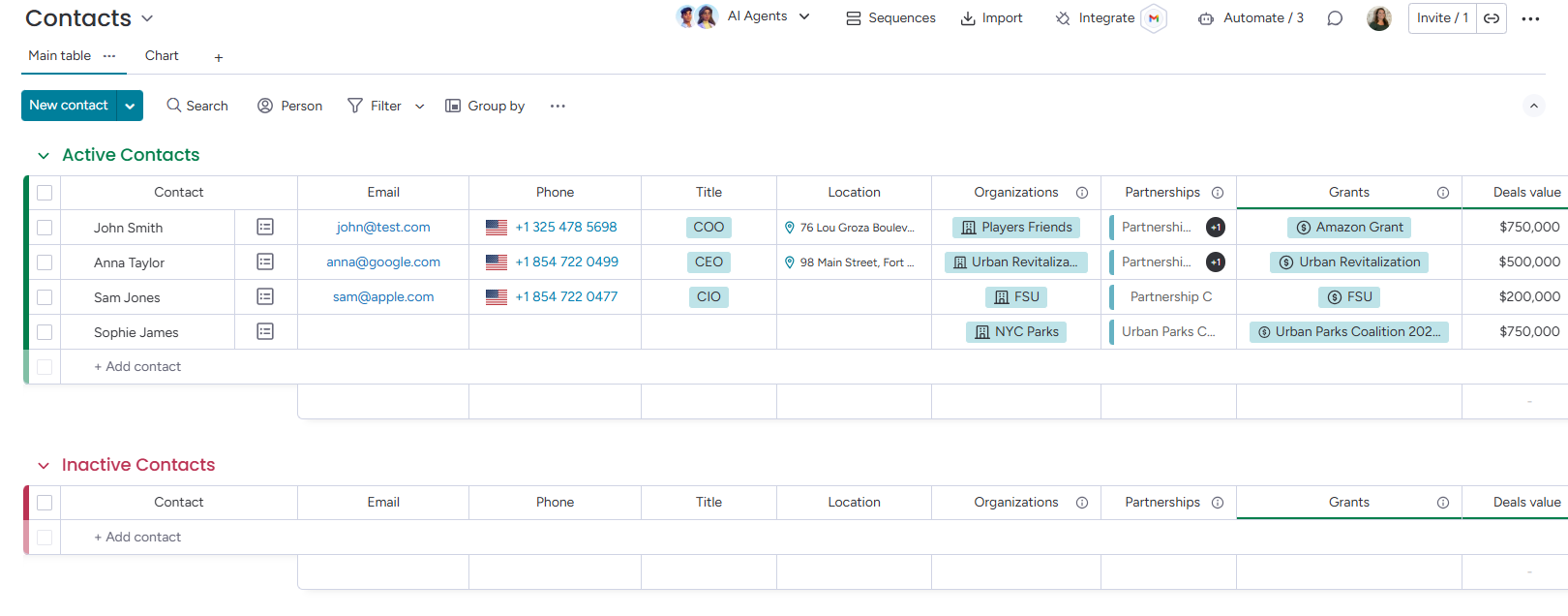This screenshot has width=1568, height=616.
Task: Open the New contact dropdown arrow
Action: coord(130,106)
